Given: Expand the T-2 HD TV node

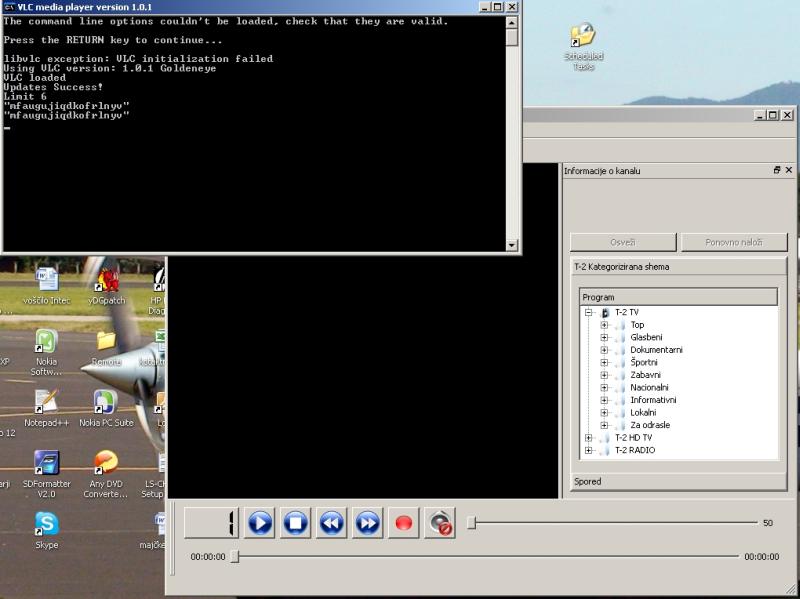Looking at the screenshot, I should (x=589, y=438).
